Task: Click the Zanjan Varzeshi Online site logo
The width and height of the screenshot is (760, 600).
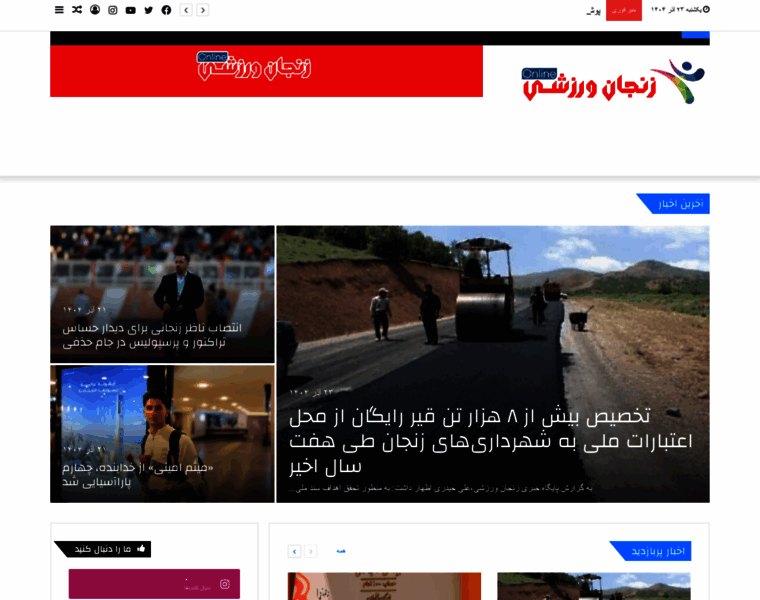Action: (614, 81)
